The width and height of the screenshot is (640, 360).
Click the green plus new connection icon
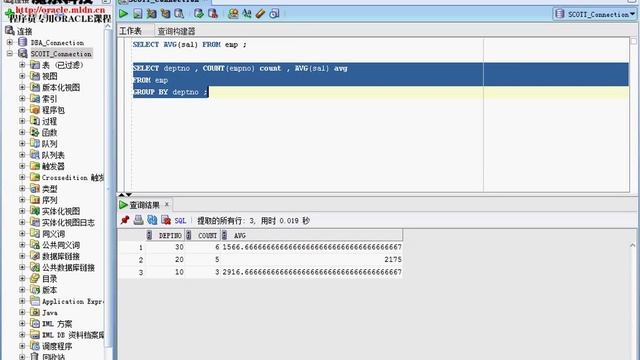coord(9,14)
